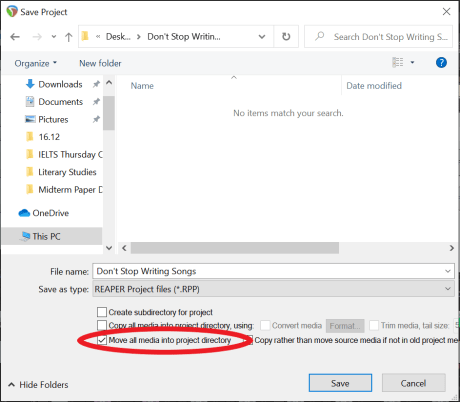Open Downloads in the sidebar
The width and height of the screenshot is (460, 402).
[x=60, y=84]
